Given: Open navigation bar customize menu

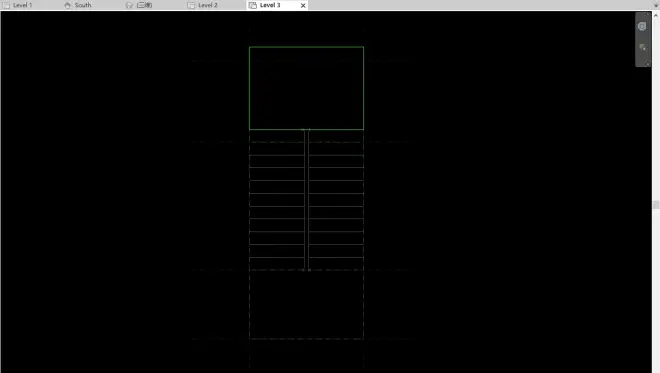Looking at the screenshot, I should (647, 64).
